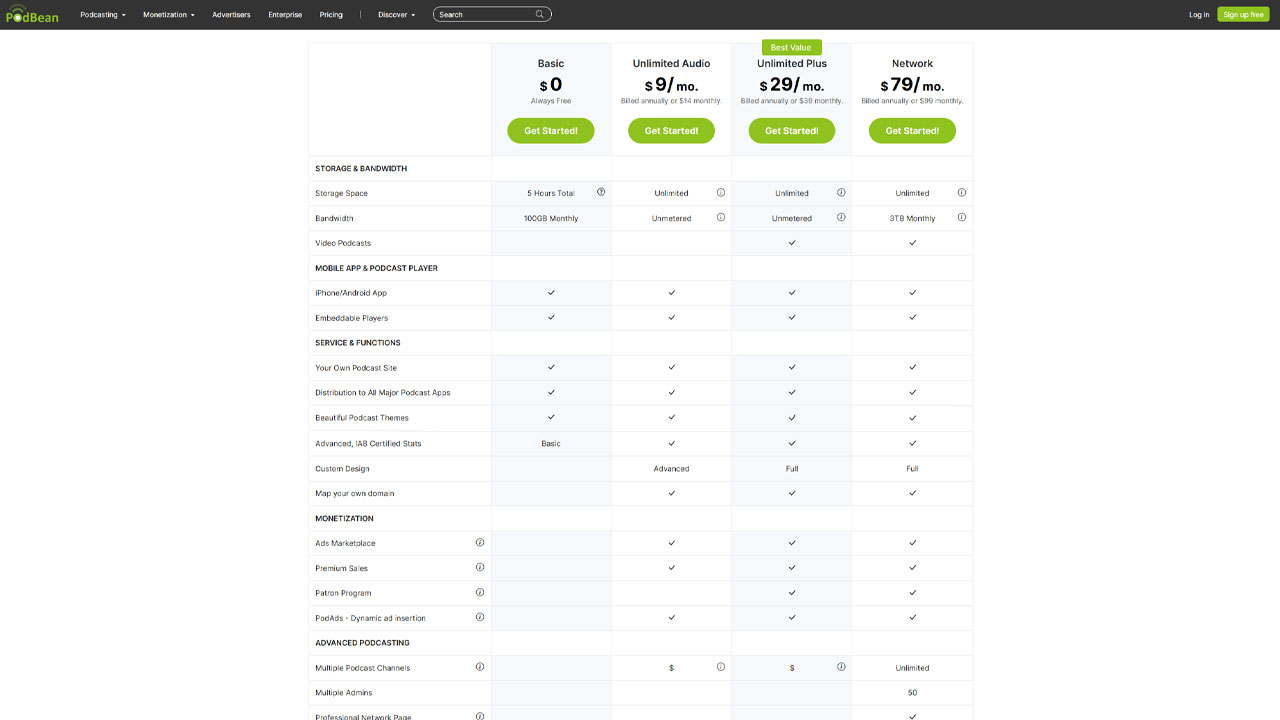Click 'Embeddable Players' row label
Screen dimensions: 1280x720
pos(351,318)
